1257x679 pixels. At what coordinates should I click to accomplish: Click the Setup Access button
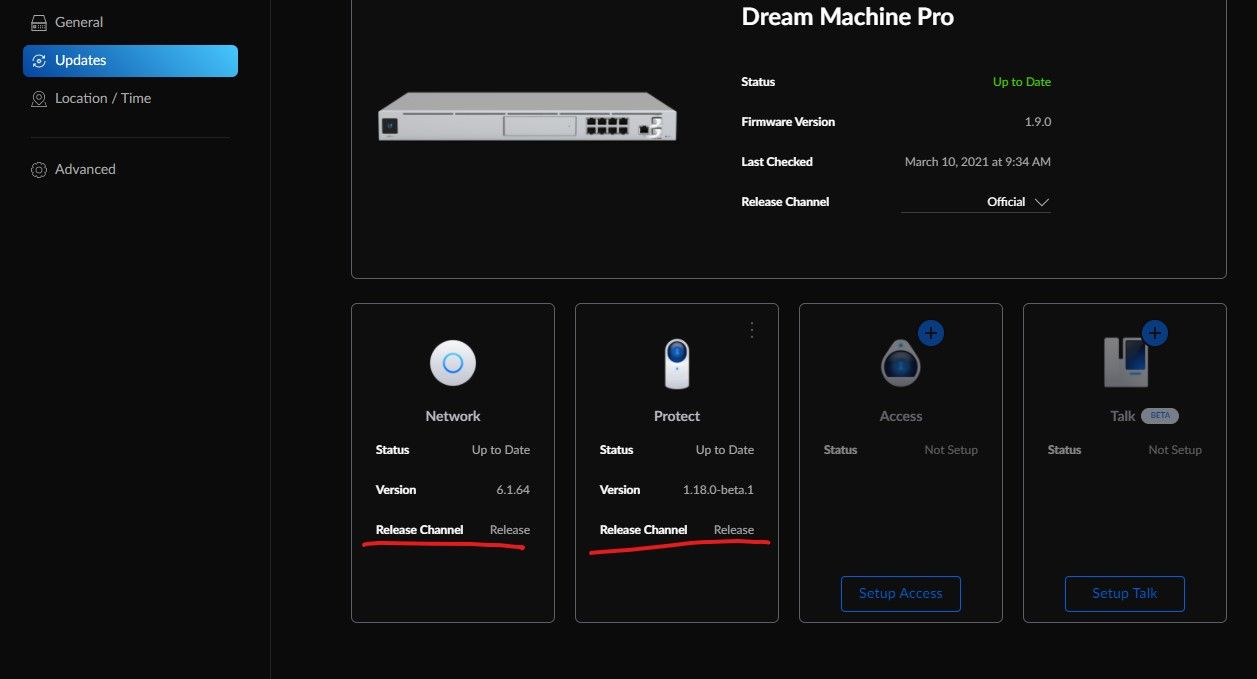[901, 593]
